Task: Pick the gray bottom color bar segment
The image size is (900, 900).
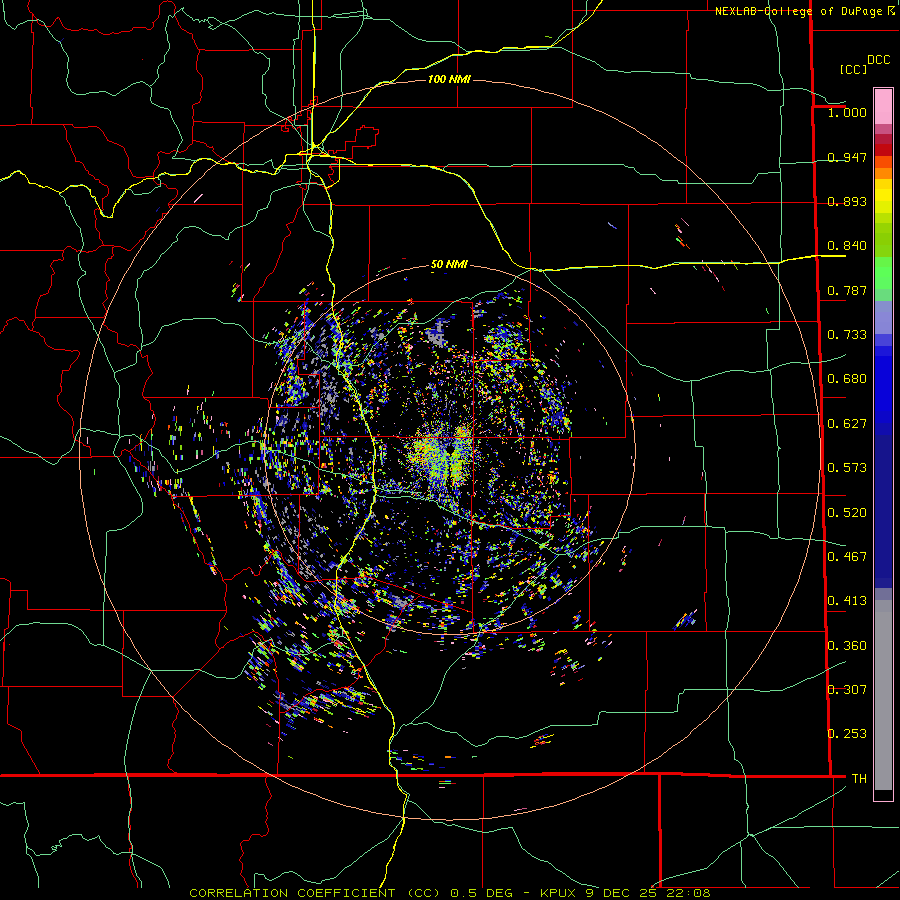Action: coord(883,695)
